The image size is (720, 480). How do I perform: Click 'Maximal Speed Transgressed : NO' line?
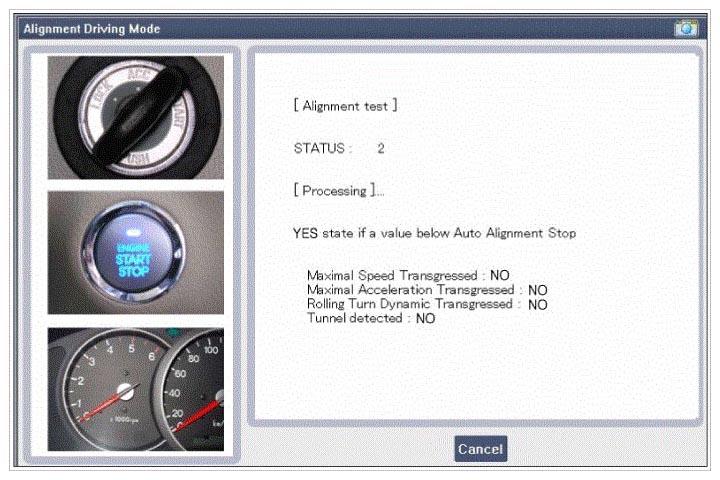click(x=408, y=276)
